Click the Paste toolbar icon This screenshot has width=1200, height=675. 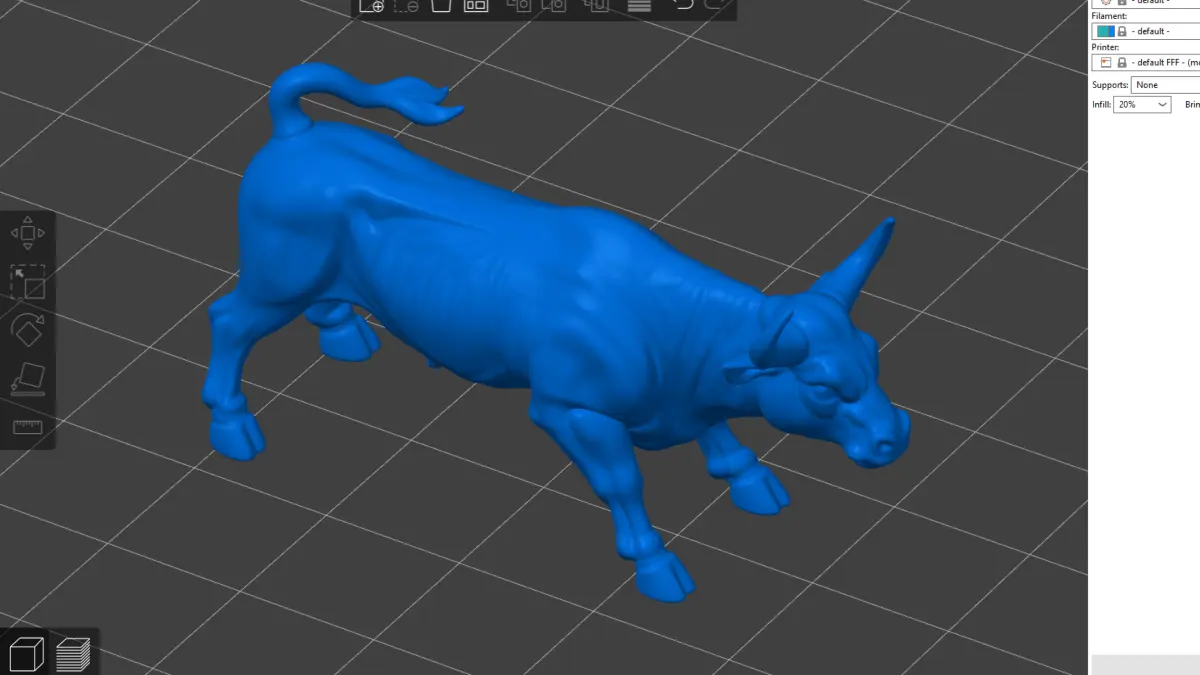coord(554,5)
